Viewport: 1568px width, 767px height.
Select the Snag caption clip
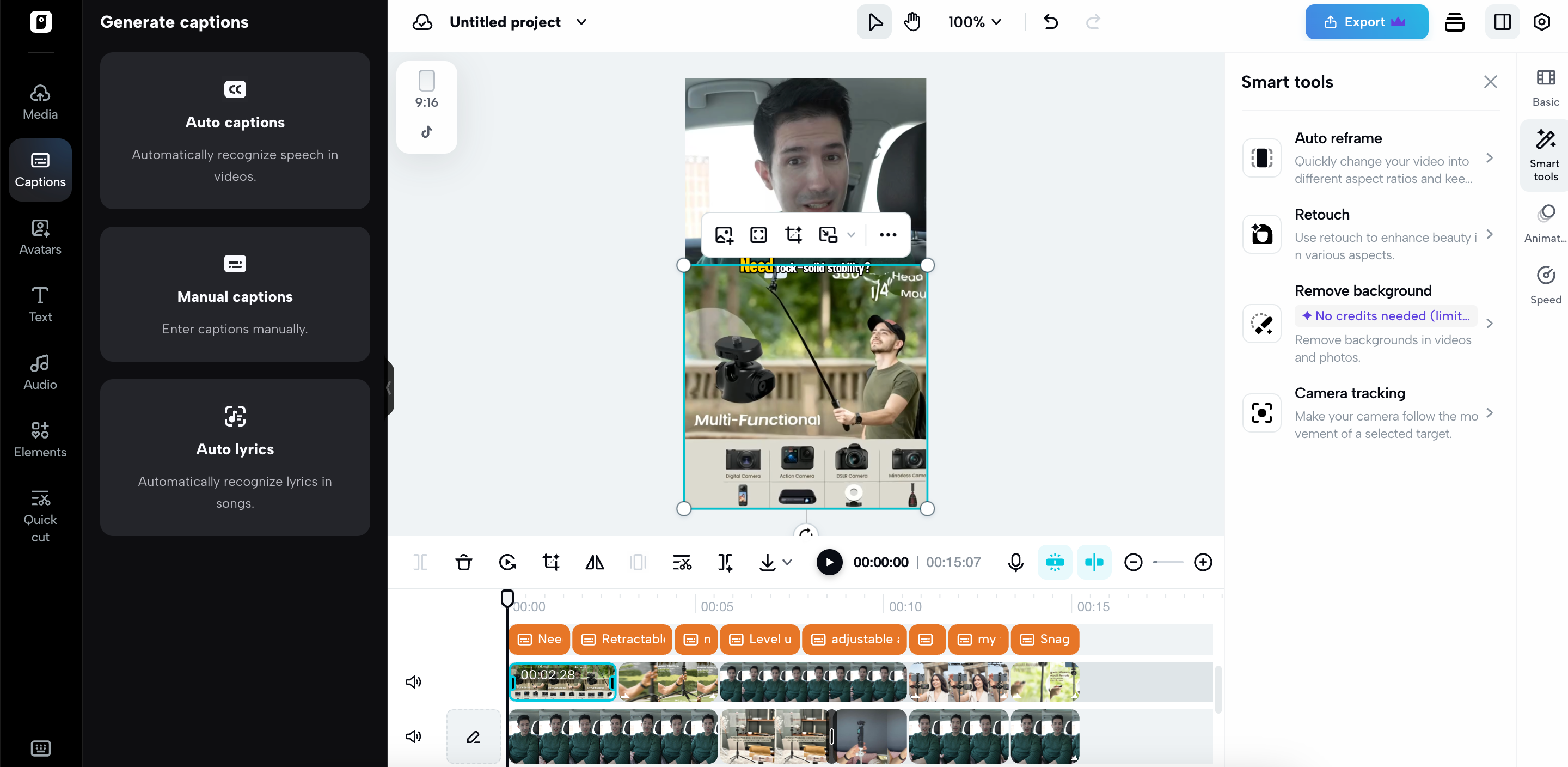point(1045,639)
